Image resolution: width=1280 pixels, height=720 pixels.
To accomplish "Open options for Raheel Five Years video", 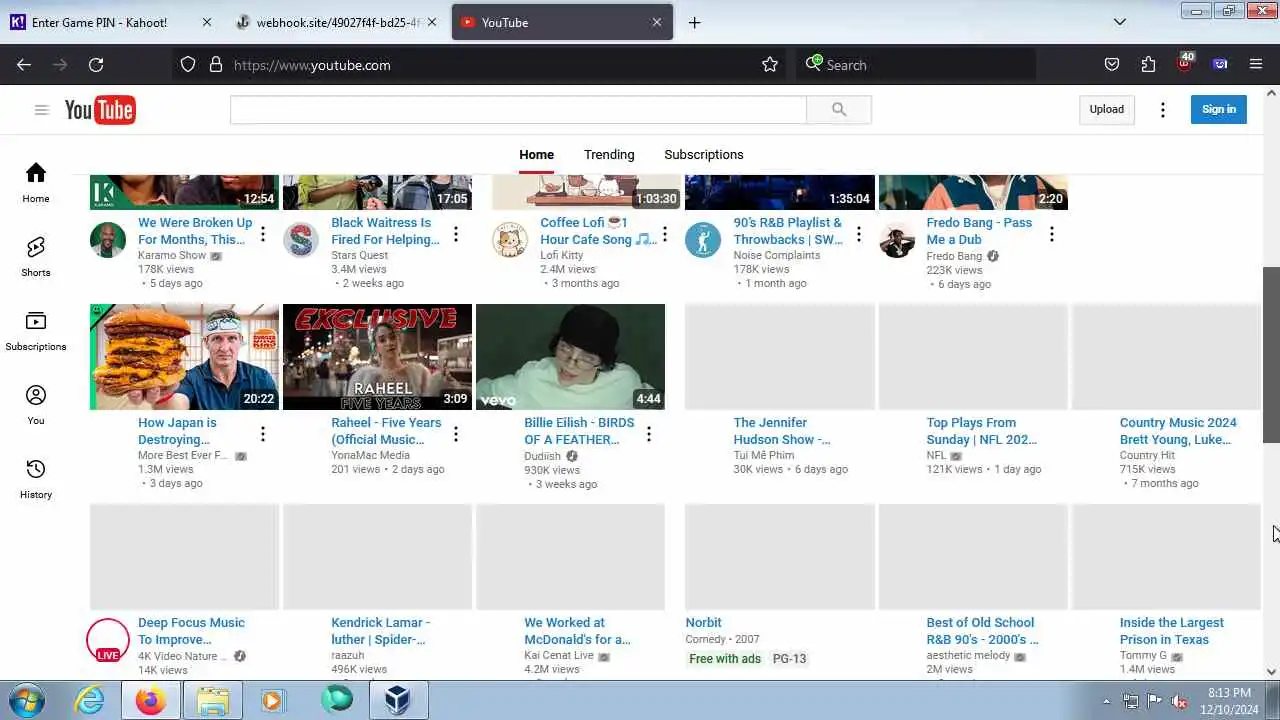I will [x=456, y=434].
